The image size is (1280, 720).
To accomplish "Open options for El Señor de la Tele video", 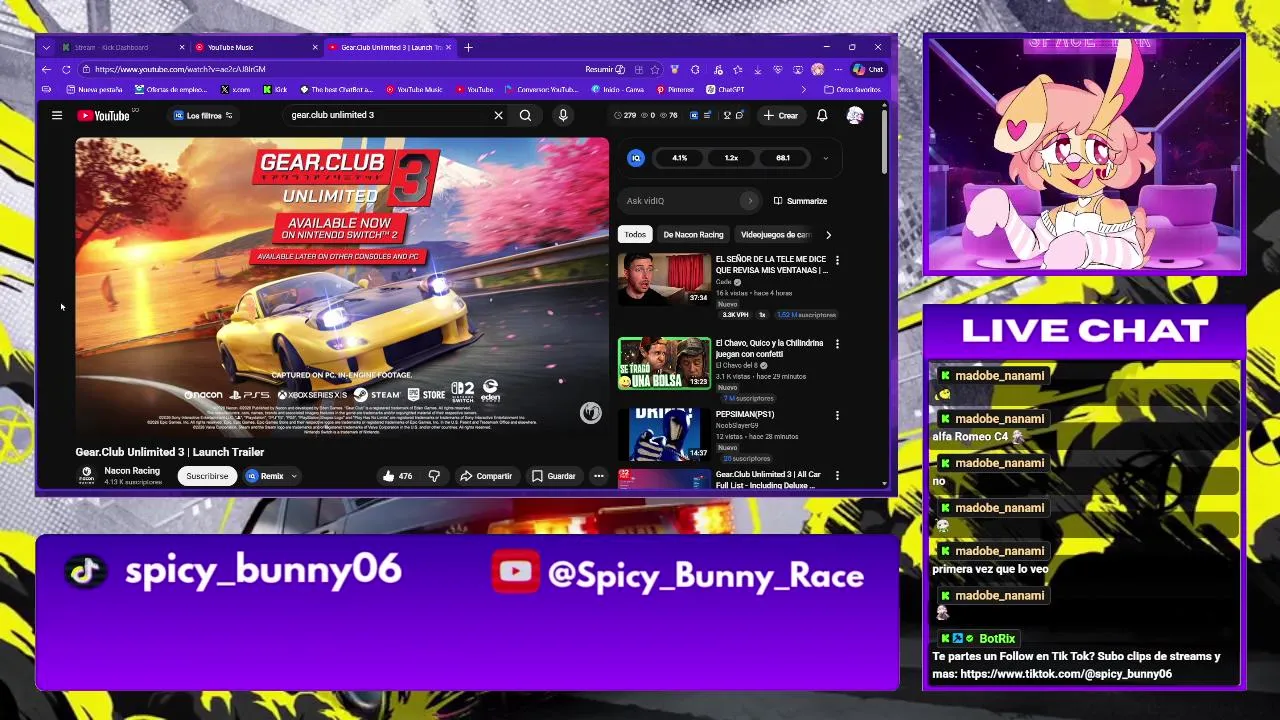I will [837, 260].
